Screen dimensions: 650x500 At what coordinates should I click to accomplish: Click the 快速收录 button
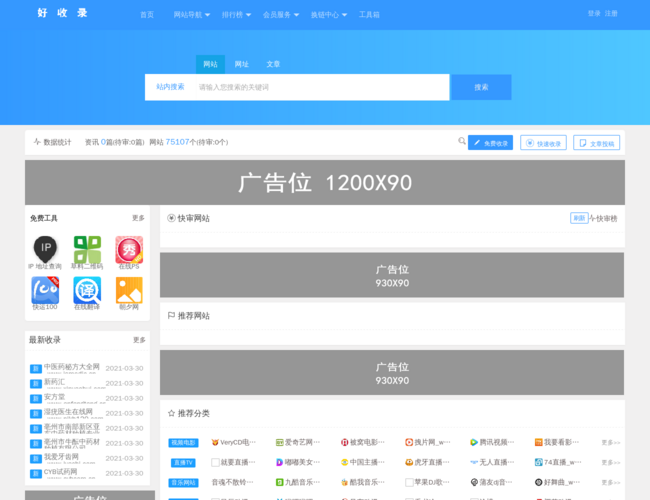click(543, 143)
